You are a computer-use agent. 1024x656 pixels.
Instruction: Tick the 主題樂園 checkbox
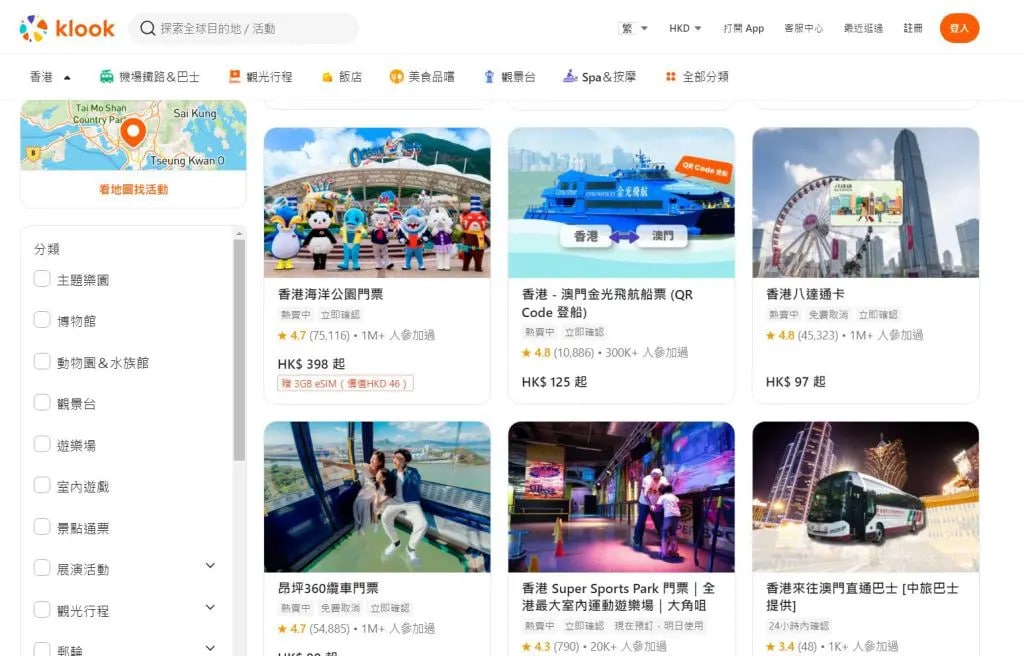[42, 278]
